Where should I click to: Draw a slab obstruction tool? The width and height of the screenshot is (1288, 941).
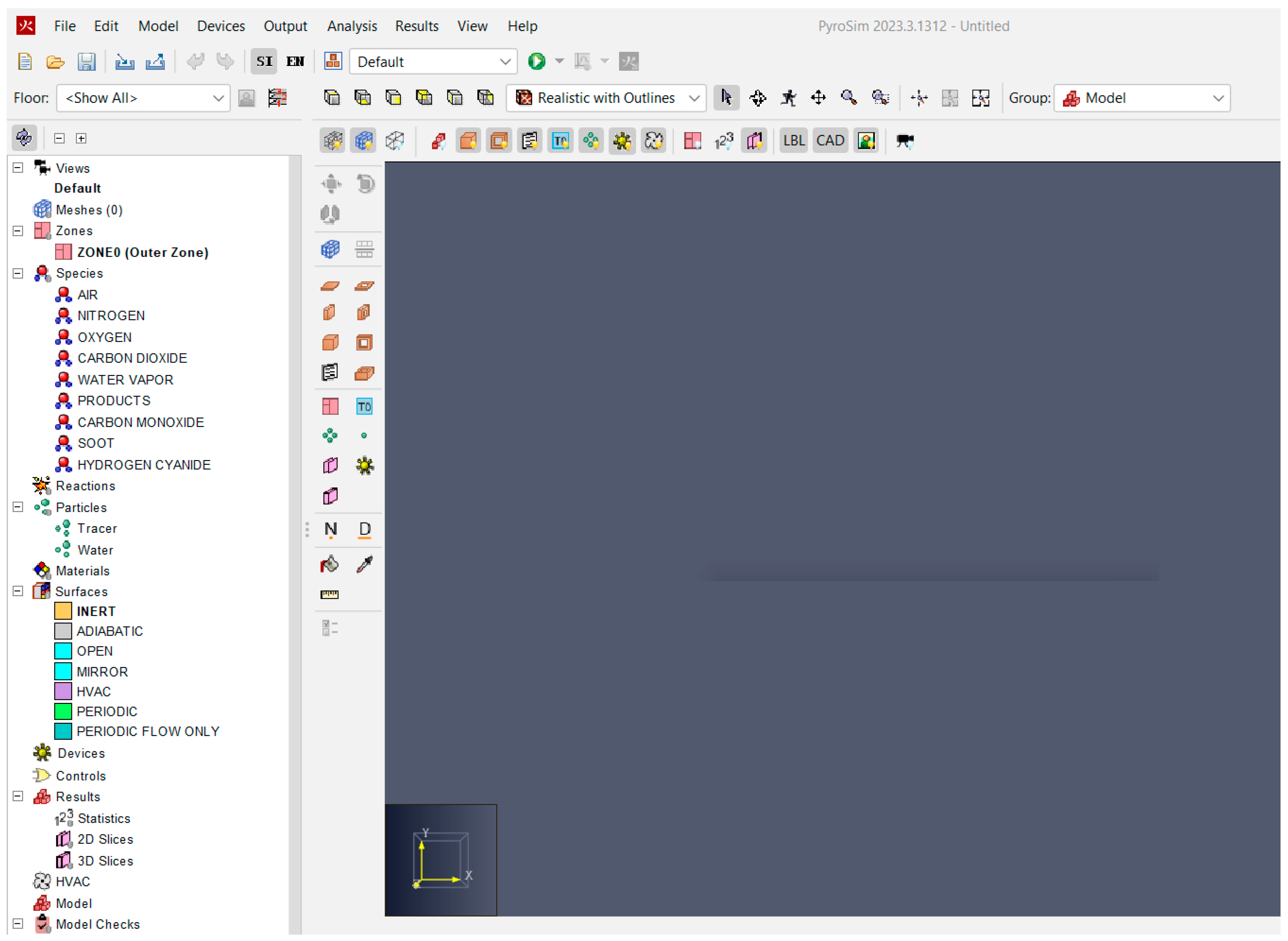point(330,286)
